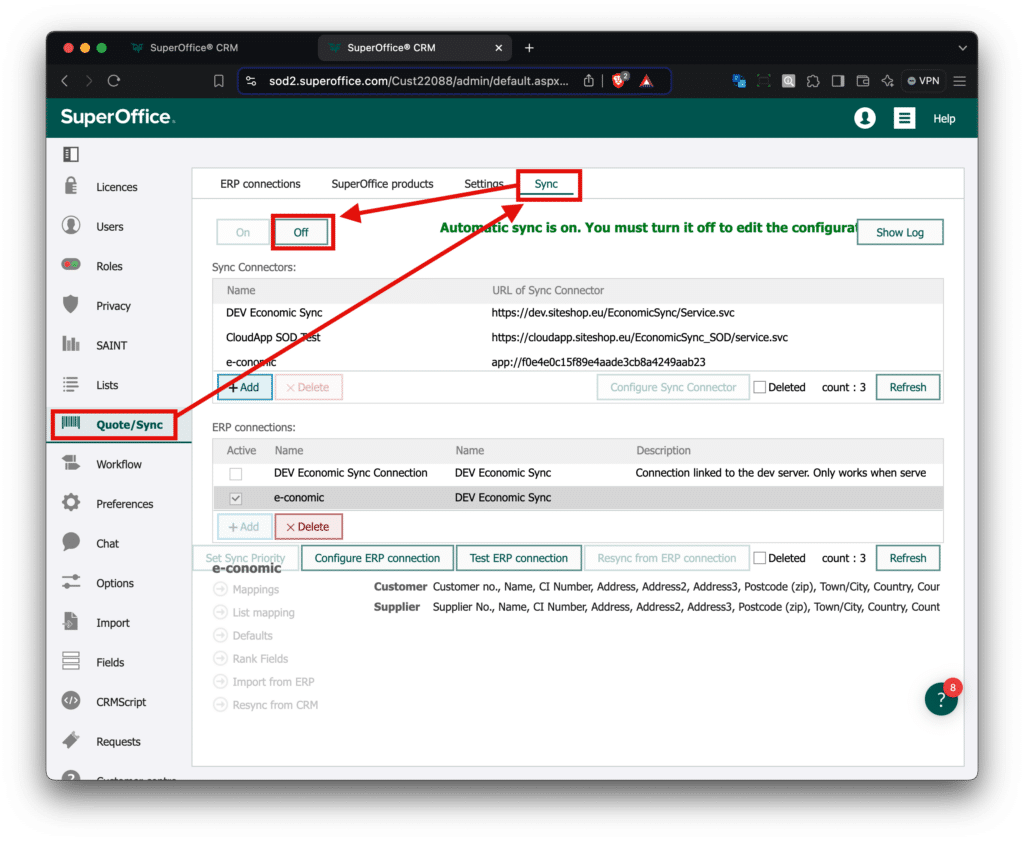Screen dimensions: 1024x841
Task: Expand the browser tab list chevron
Action: click(962, 48)
